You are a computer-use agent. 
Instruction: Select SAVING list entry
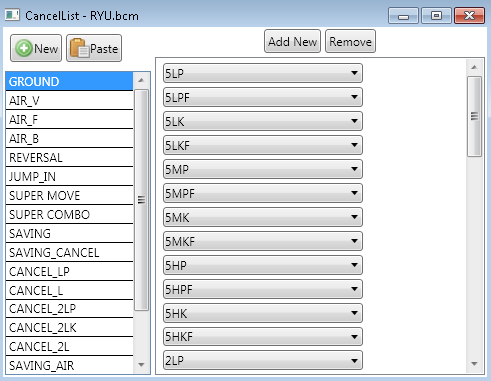tap(69, 233)
